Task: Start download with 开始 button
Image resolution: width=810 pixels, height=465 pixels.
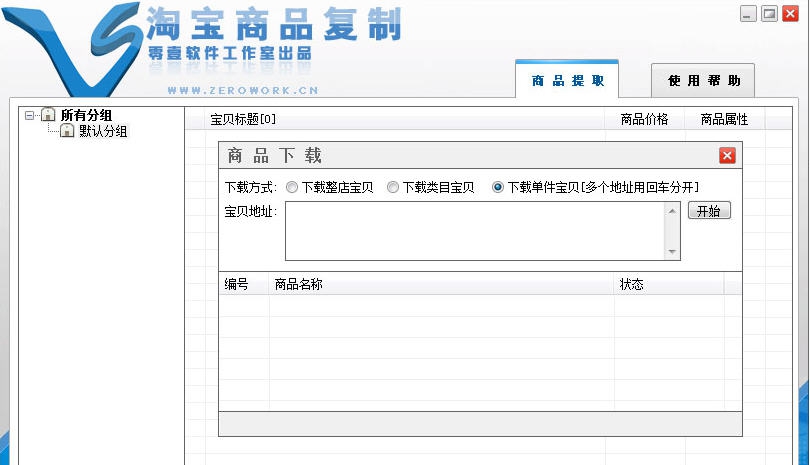Action: click(x=709, y=211)
